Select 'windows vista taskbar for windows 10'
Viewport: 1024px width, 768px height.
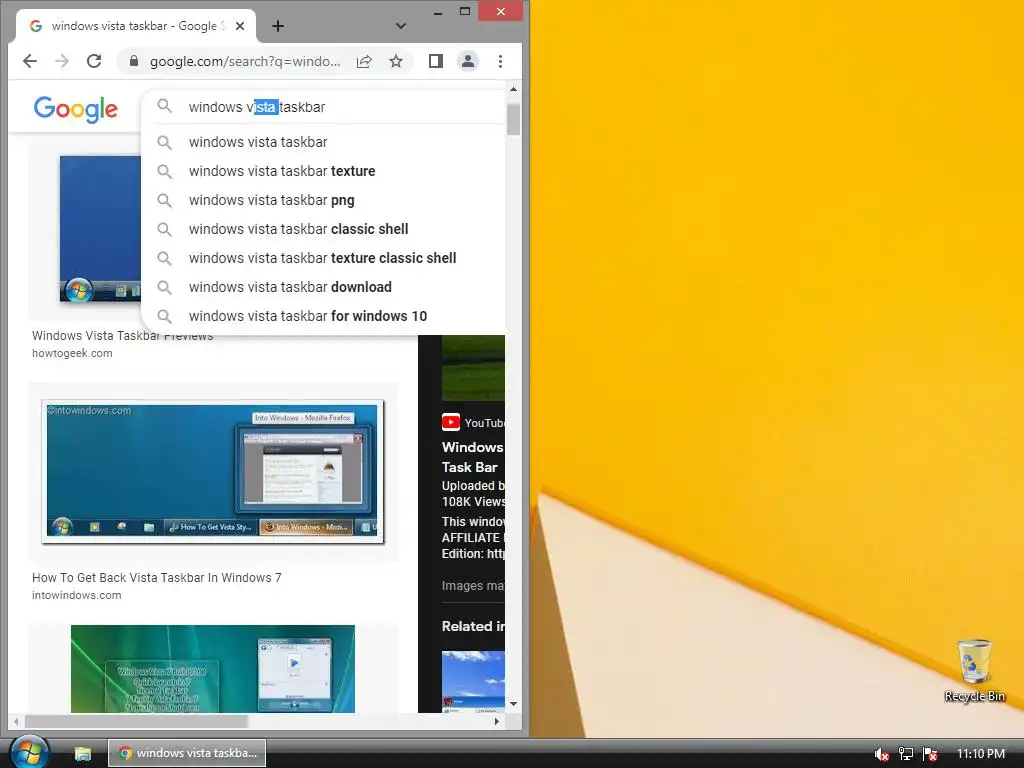323,316
